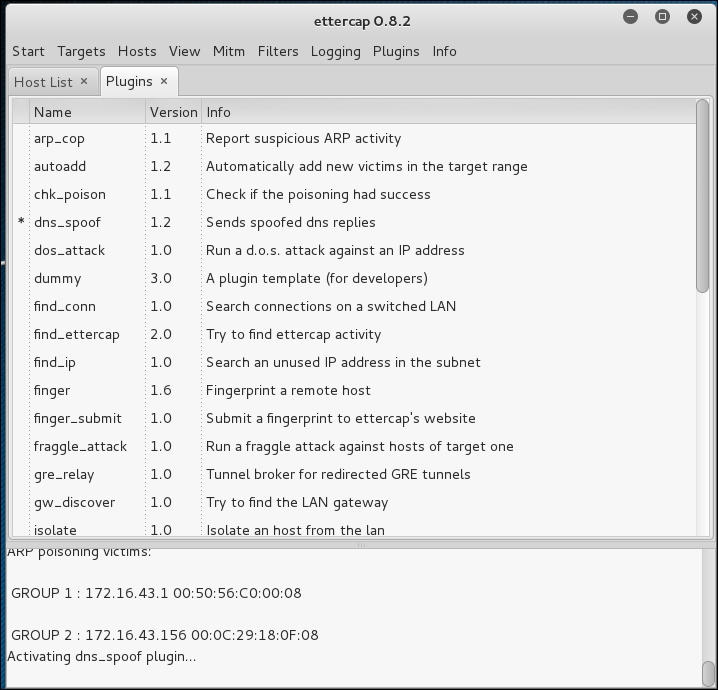Open the Plugins menu

(x=396, y=51)
